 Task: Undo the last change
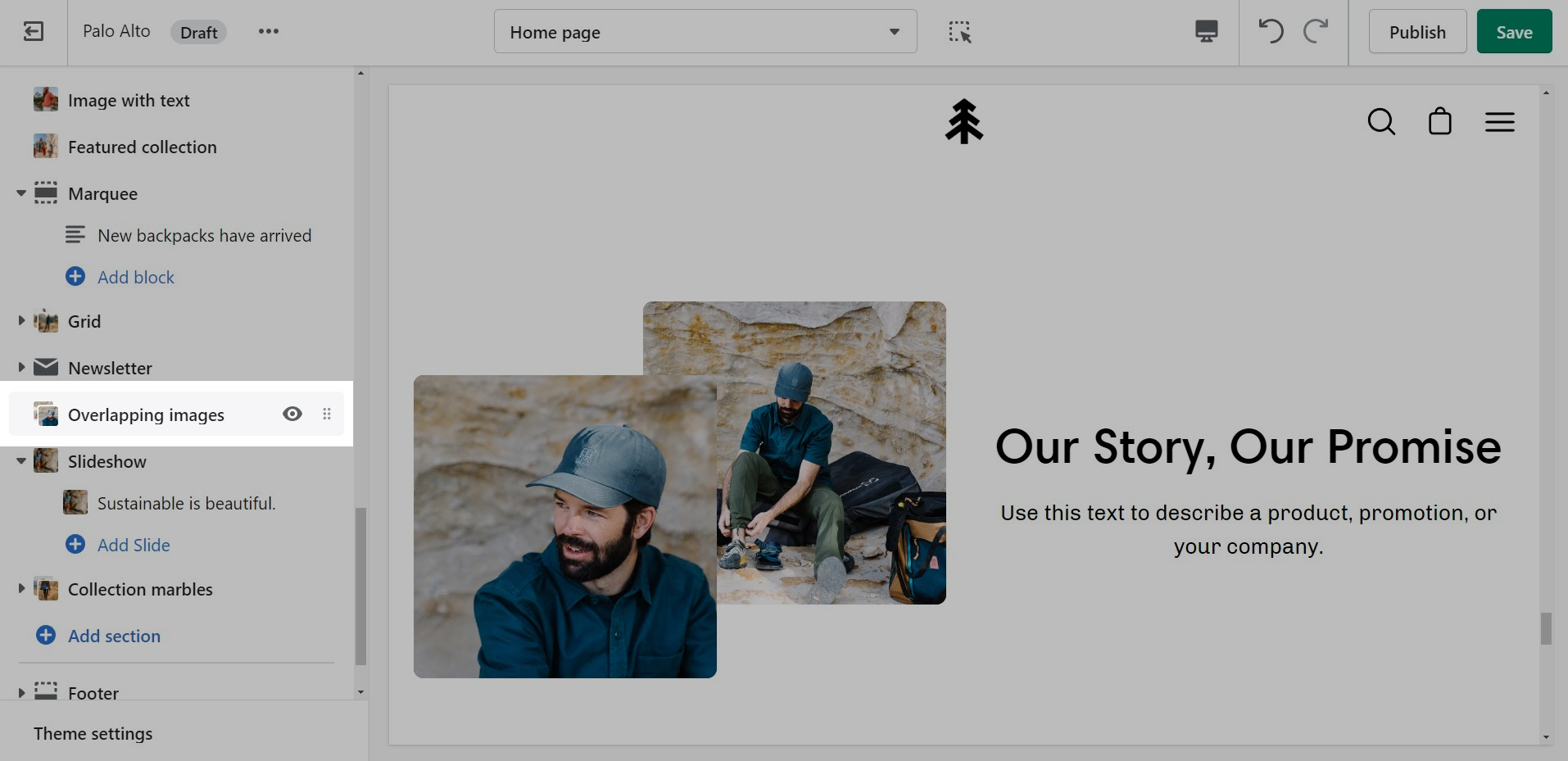tap(1271, 32)
